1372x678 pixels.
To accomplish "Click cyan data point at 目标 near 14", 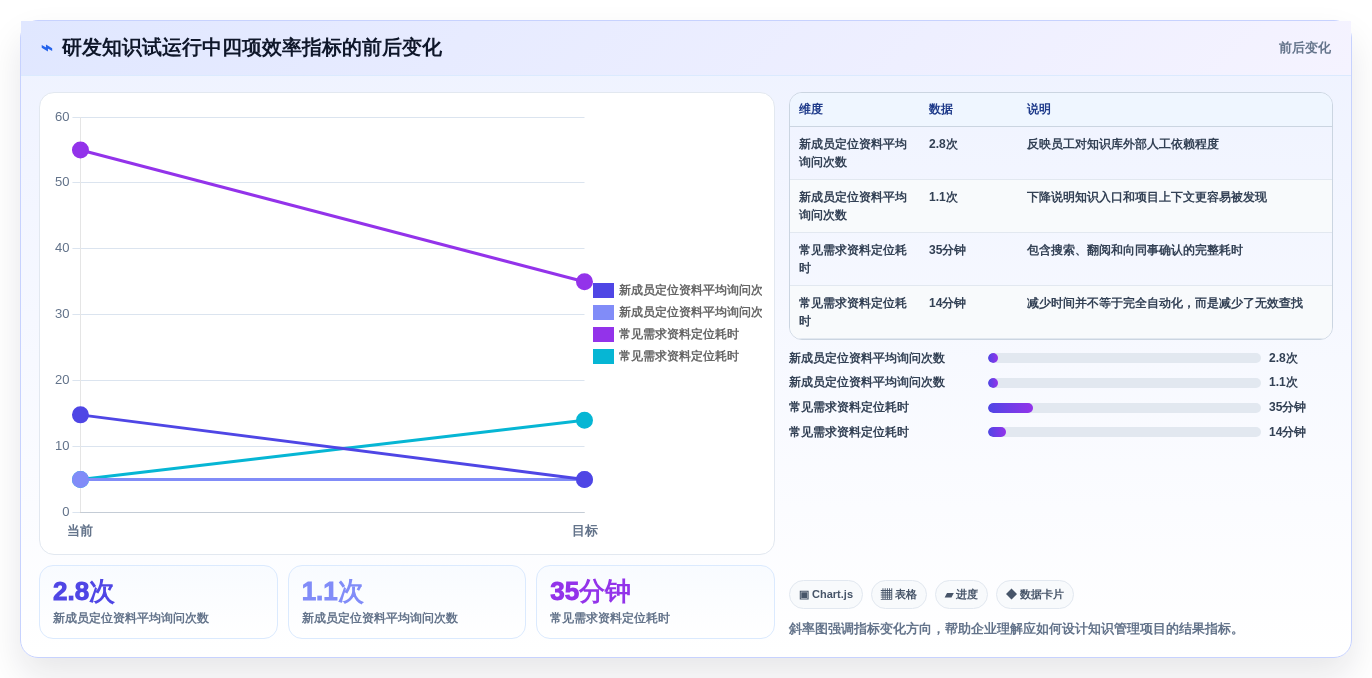I will point(584,420).
